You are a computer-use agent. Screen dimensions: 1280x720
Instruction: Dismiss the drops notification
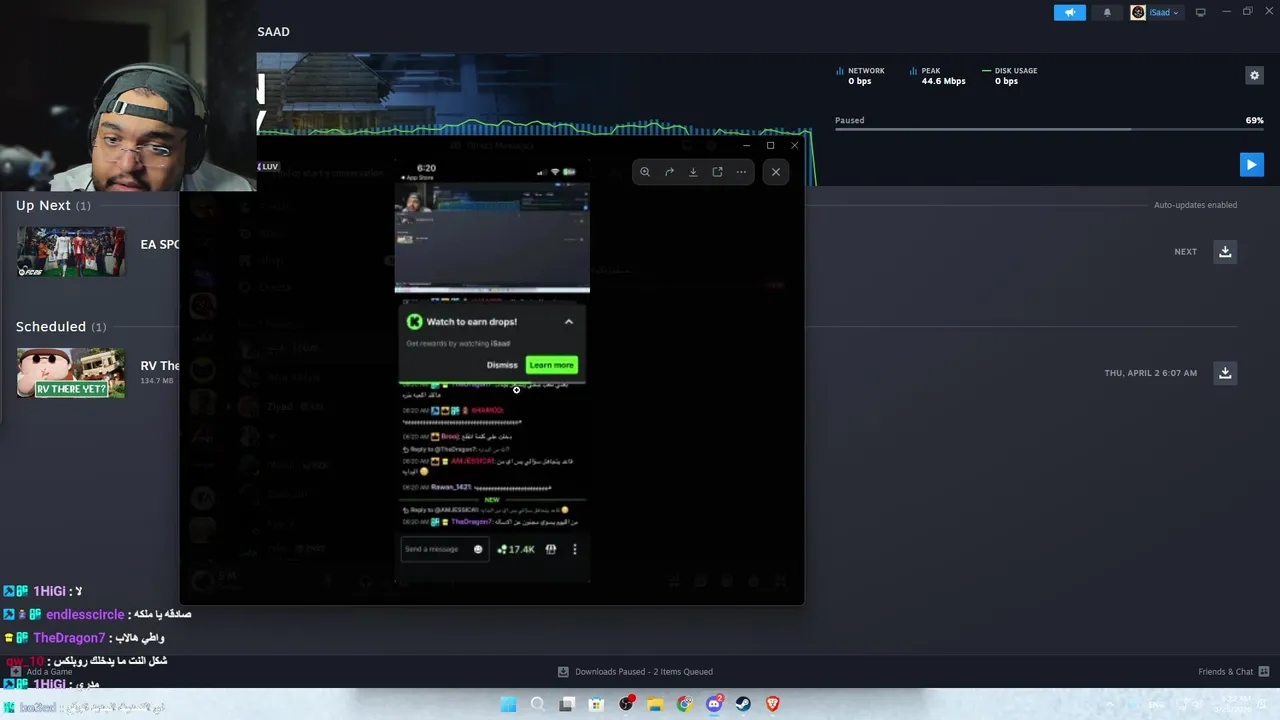(502, 365)
